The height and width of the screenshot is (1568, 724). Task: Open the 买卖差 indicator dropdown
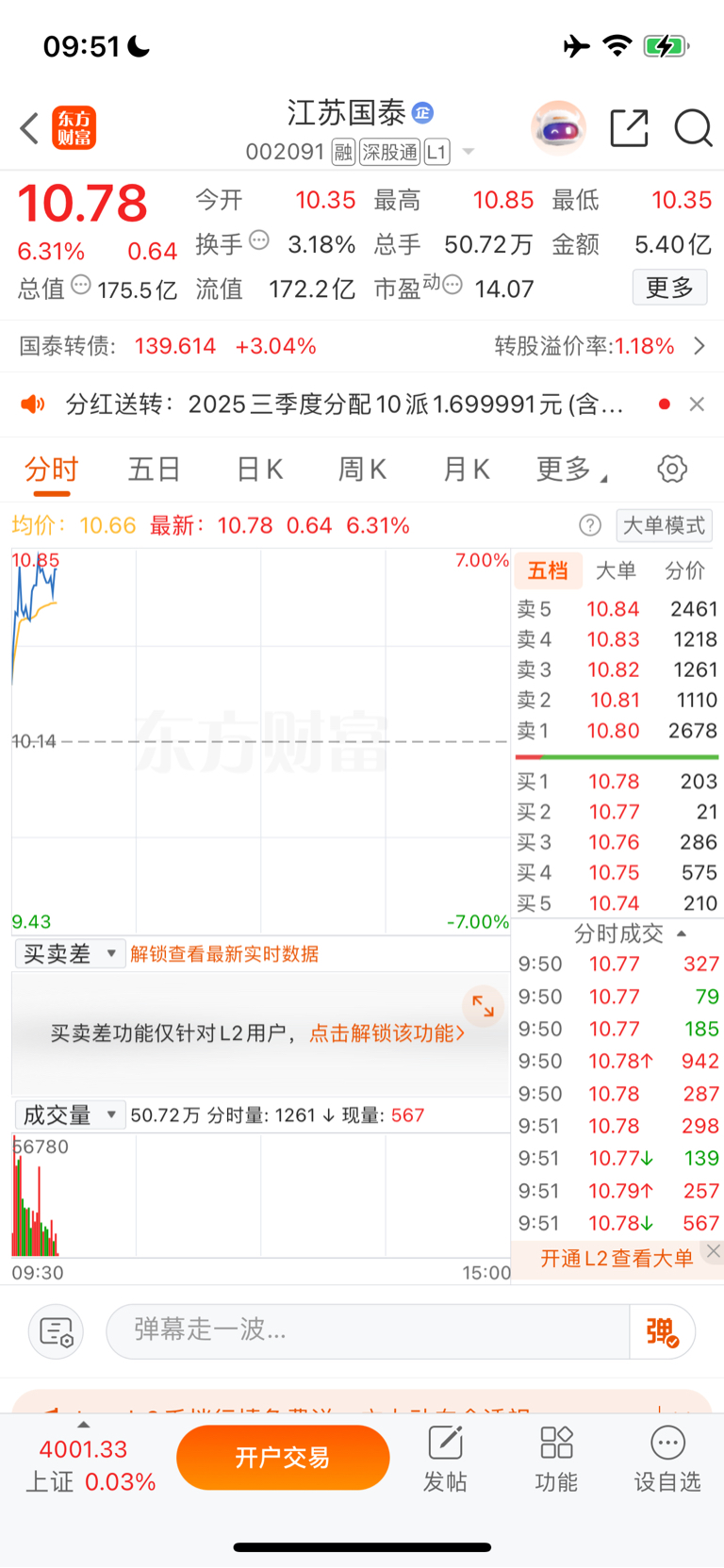point(71,954)
